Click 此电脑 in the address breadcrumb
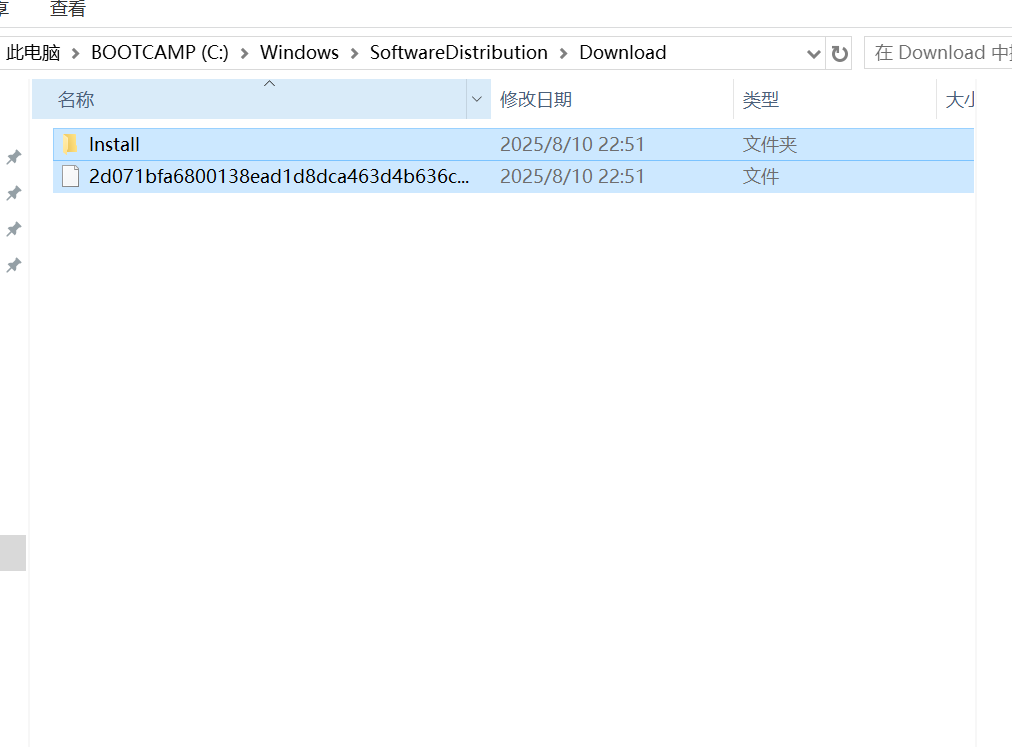The image size is (1012, 747). [x=33, y=52]
